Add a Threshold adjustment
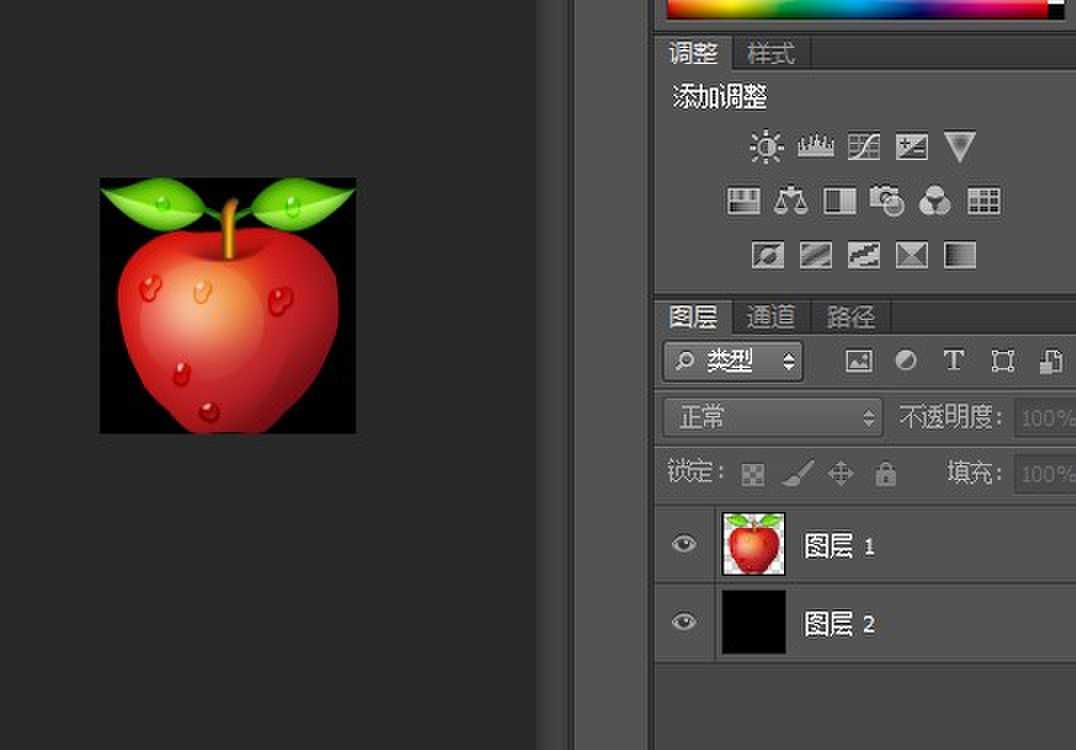The width and height of the screenshot is (1076, 750). click(863, 255)
